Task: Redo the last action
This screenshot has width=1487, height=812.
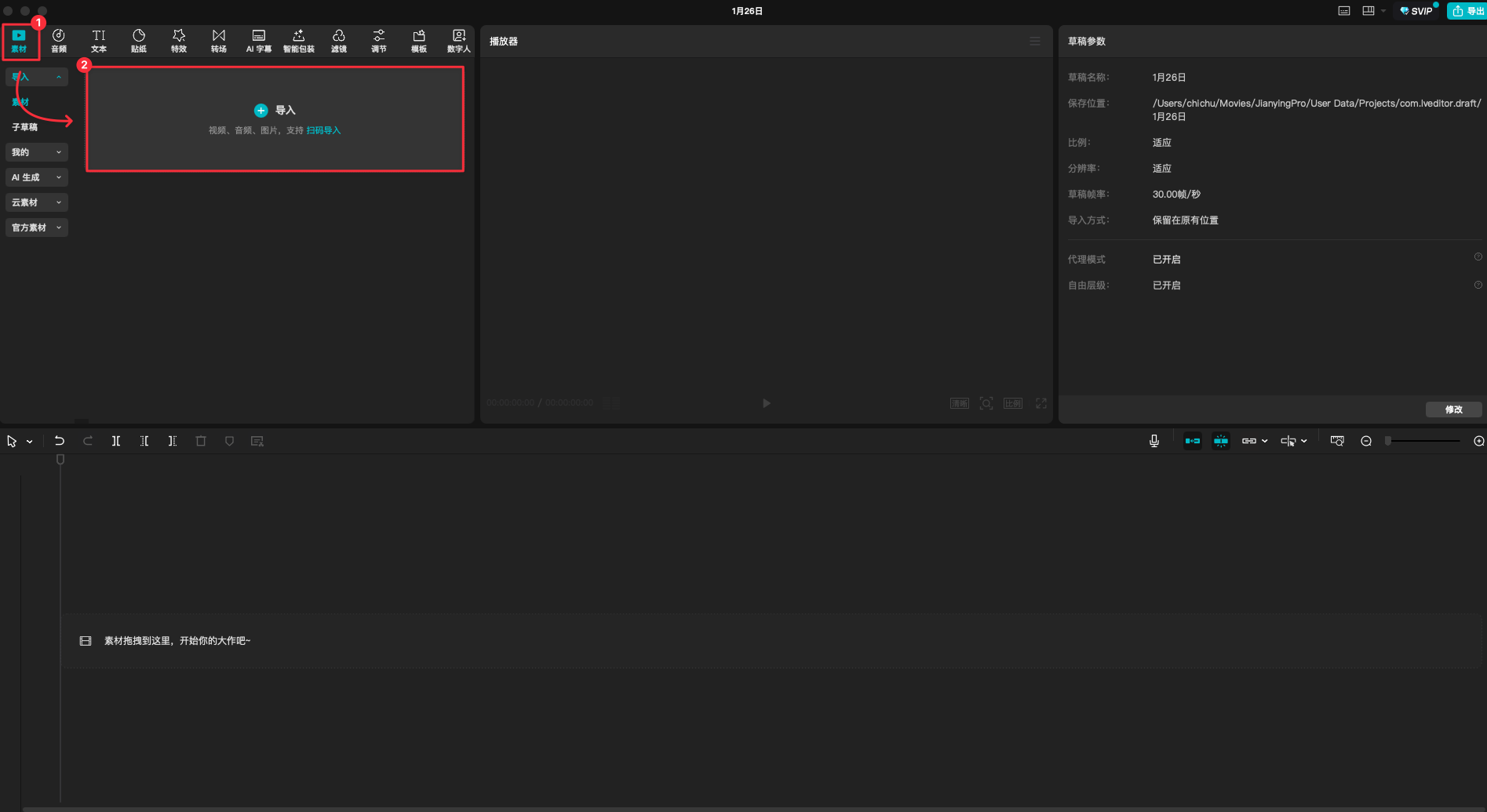Action: tap(88, 441)
